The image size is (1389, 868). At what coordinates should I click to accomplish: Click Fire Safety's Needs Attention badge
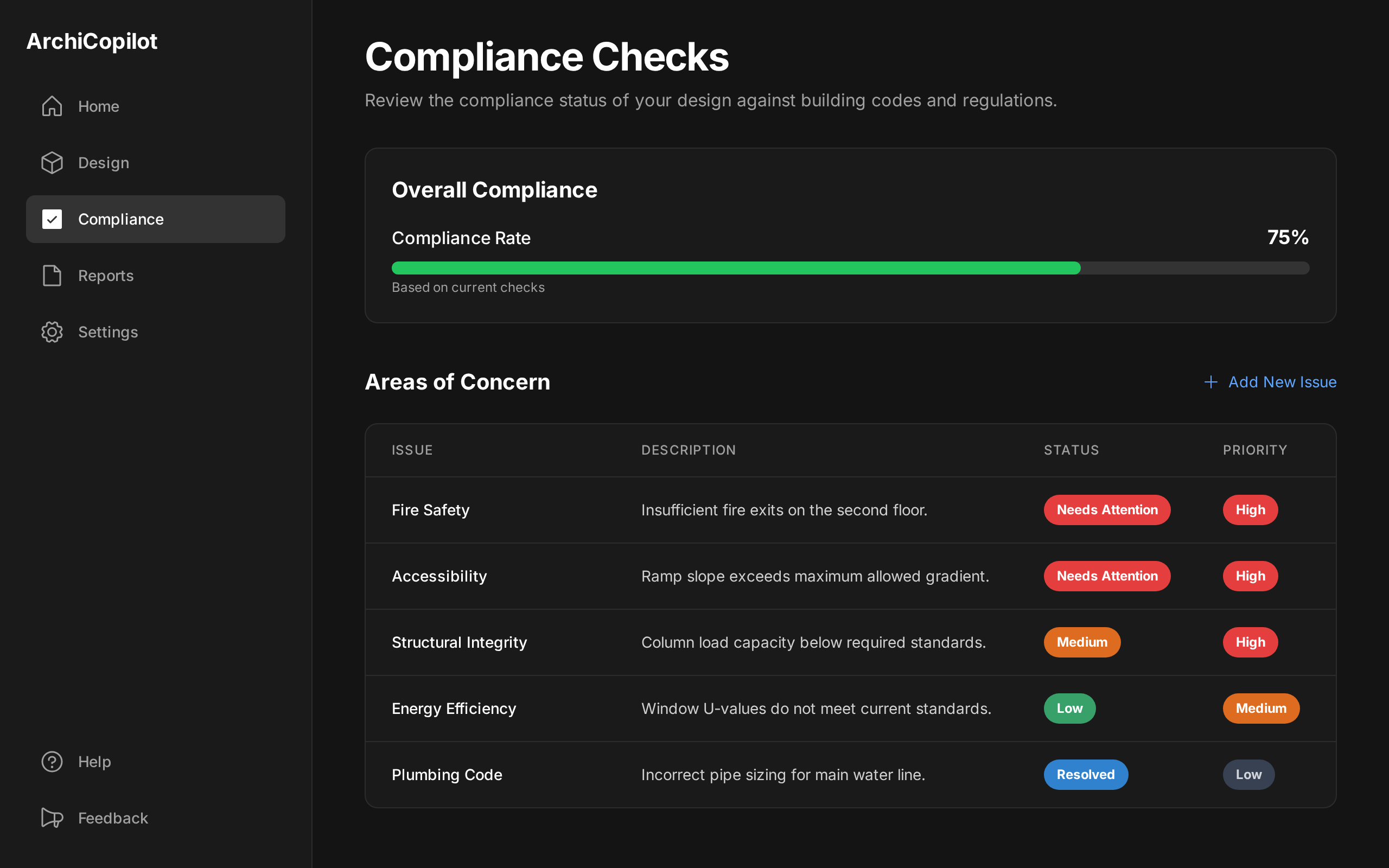point(1107,510)
